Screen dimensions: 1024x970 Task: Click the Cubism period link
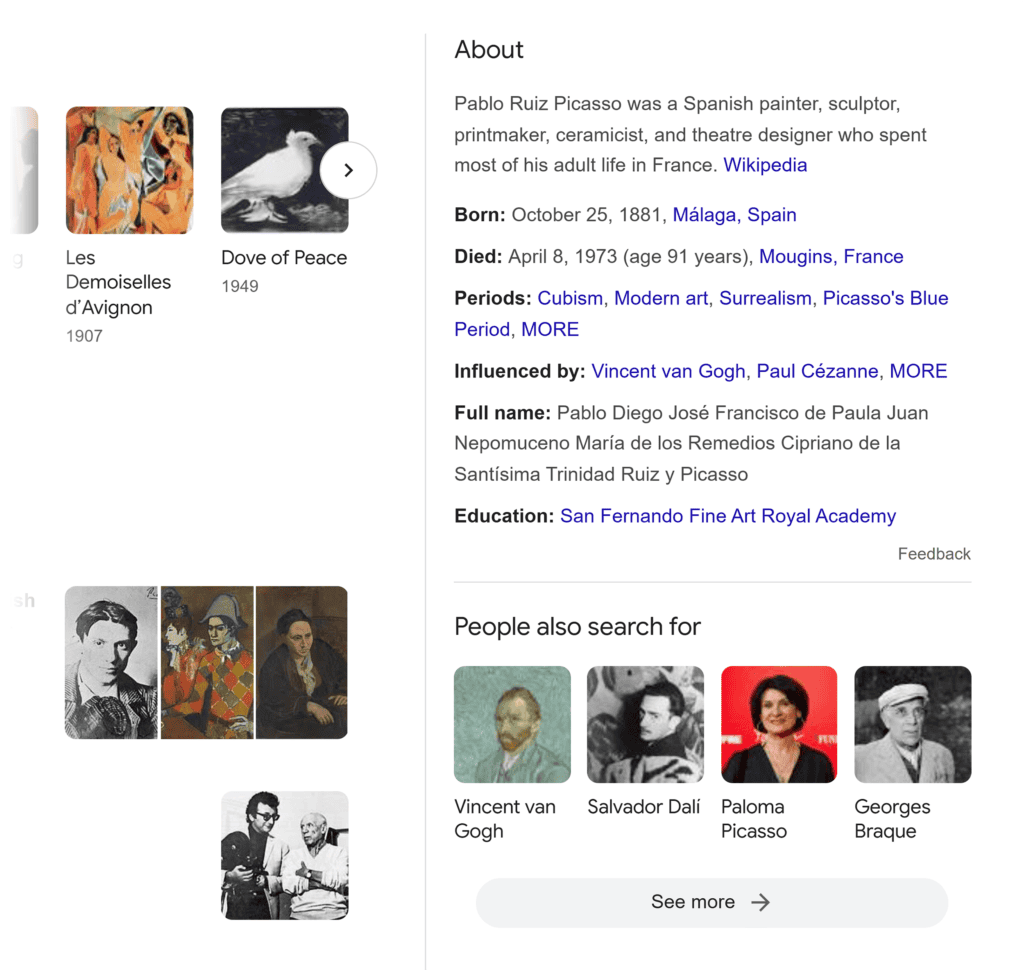point(570,298)
